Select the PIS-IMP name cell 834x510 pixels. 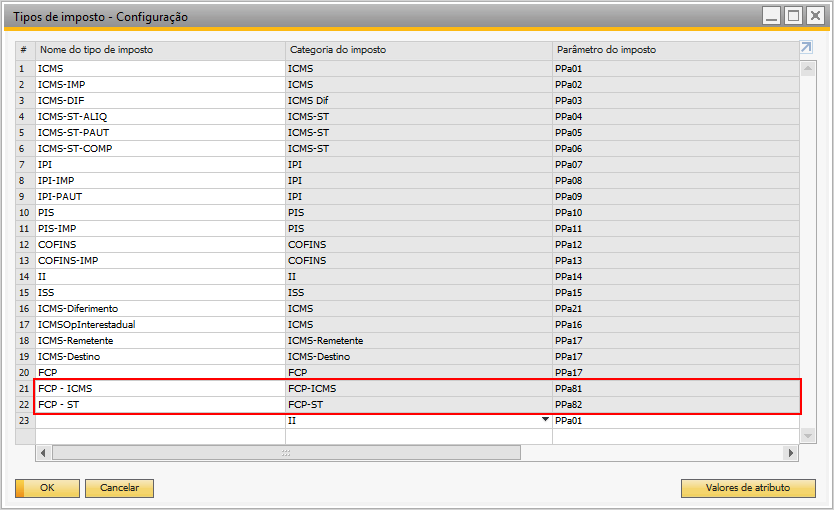pos(160,229)
